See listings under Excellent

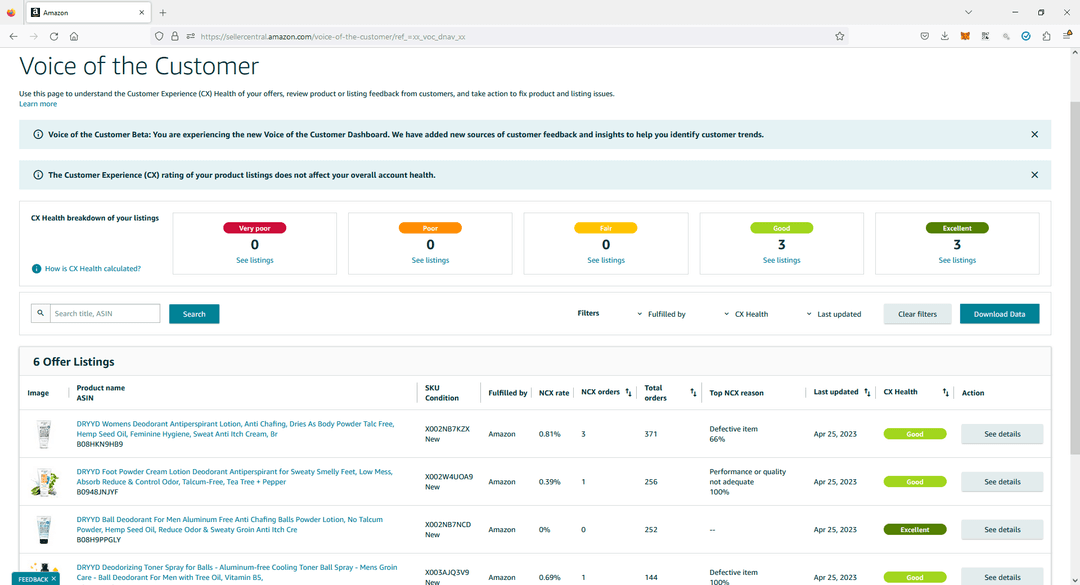click(x=957, y=260)
